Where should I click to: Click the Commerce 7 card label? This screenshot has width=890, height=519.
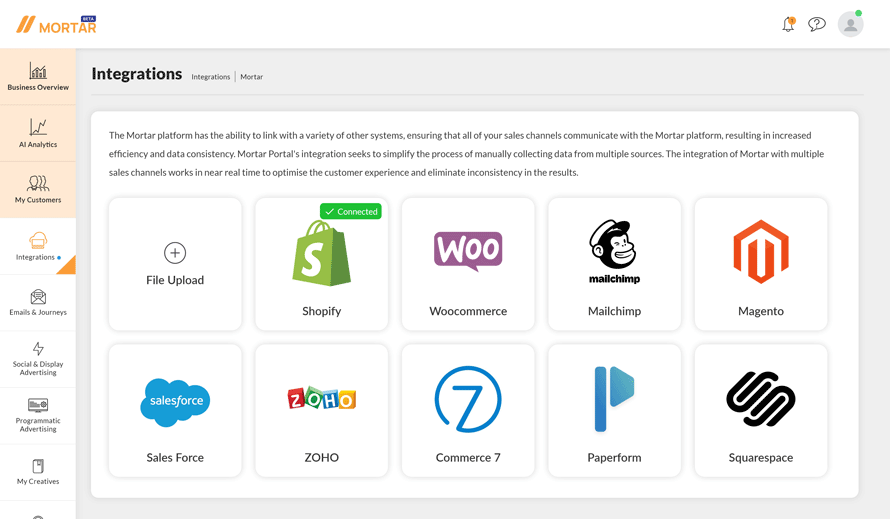tap(468, 458)
